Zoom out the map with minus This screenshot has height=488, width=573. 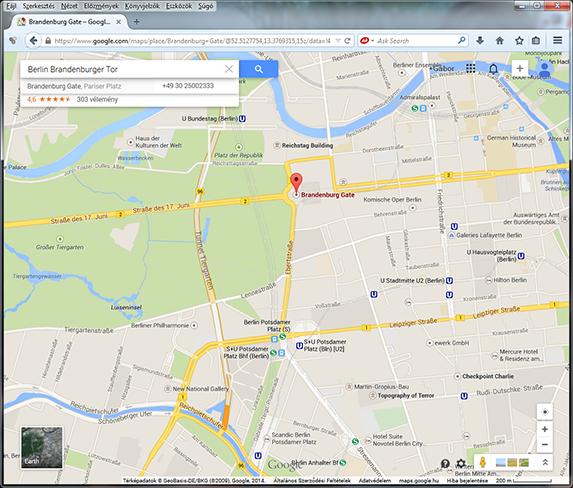[x=545, y=445]
